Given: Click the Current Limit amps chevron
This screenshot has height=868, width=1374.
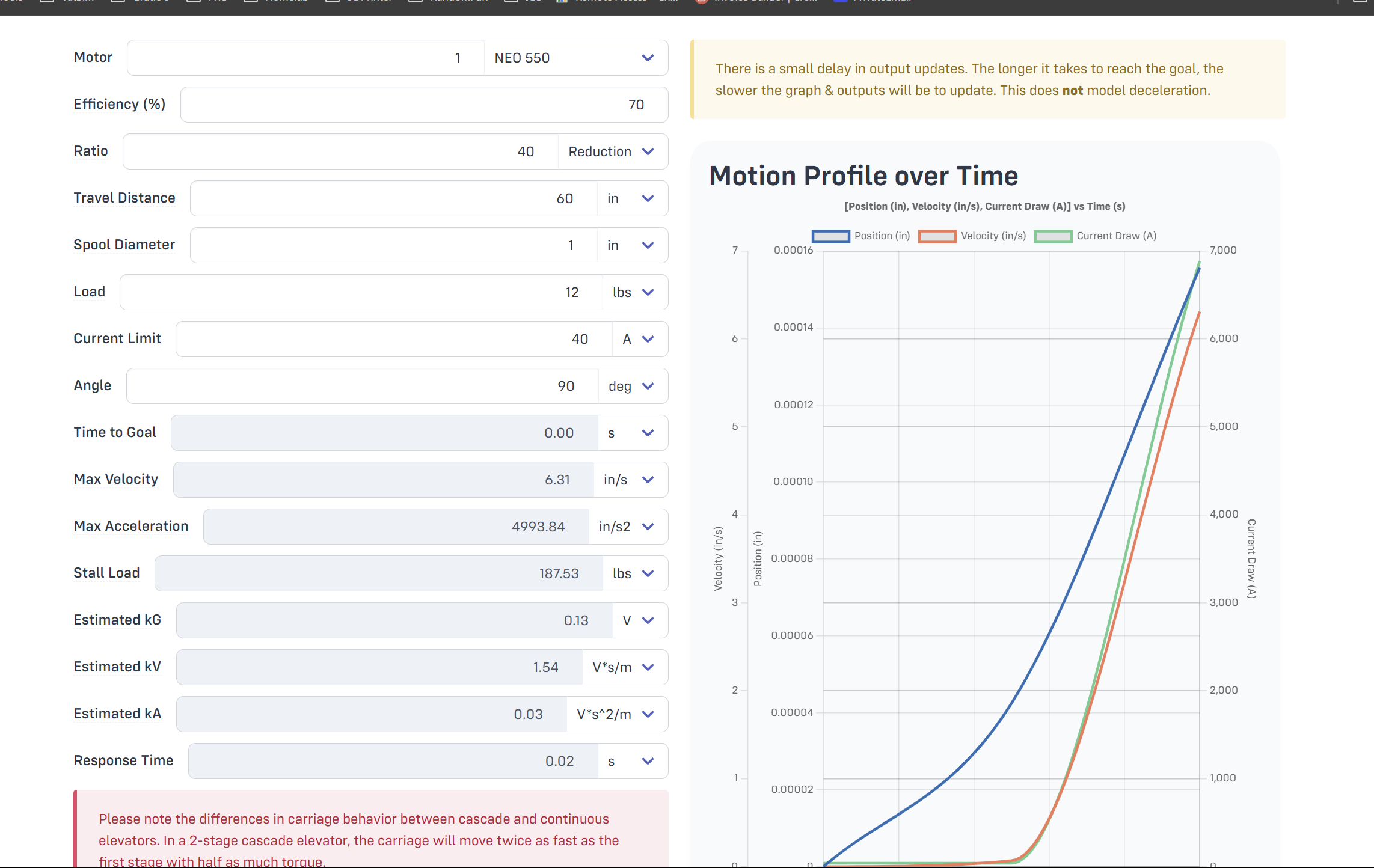Looking at the screenshot, I should pyautogui.click(x=647, y=339).
